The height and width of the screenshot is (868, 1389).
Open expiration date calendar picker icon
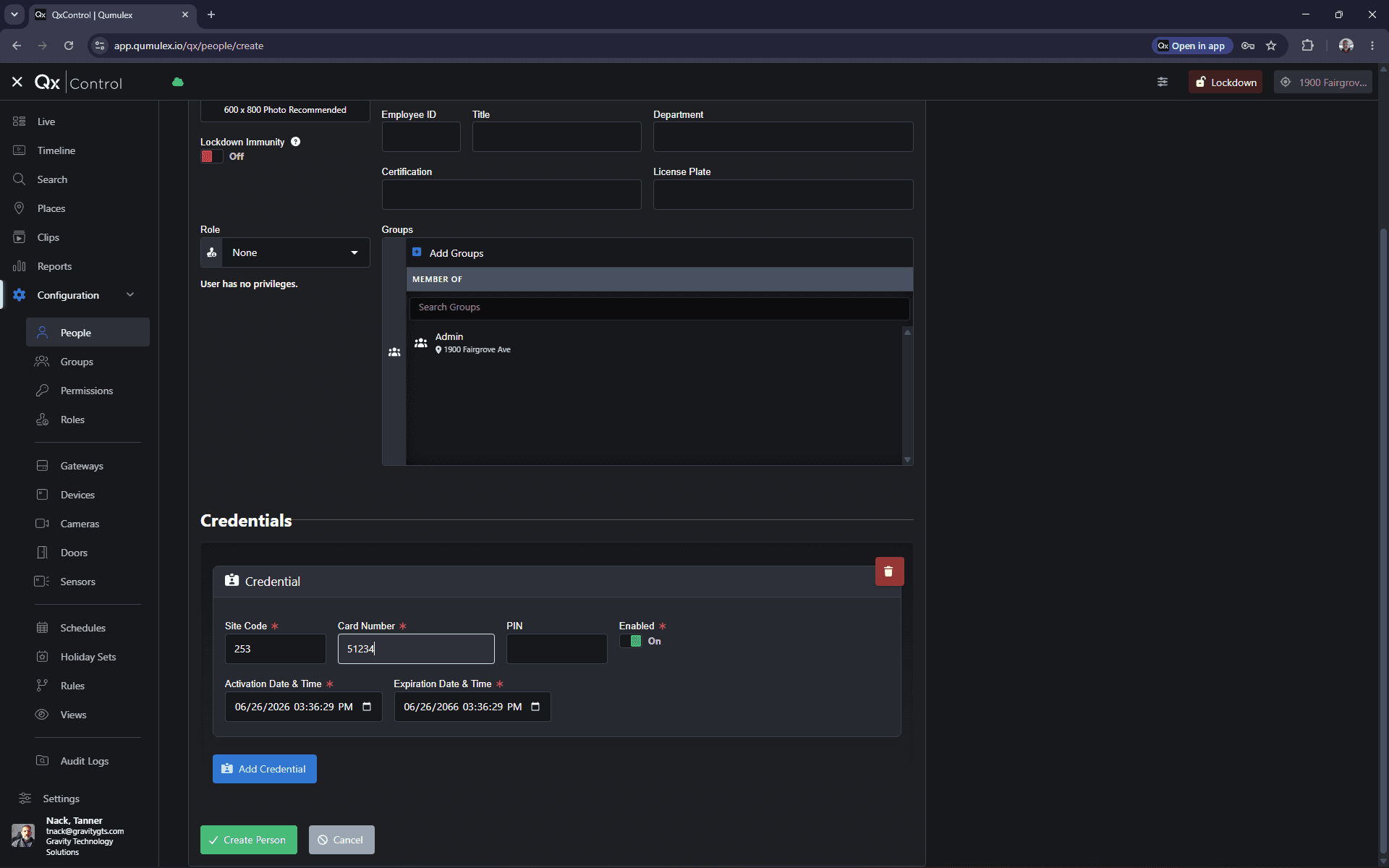click(535, 707)
